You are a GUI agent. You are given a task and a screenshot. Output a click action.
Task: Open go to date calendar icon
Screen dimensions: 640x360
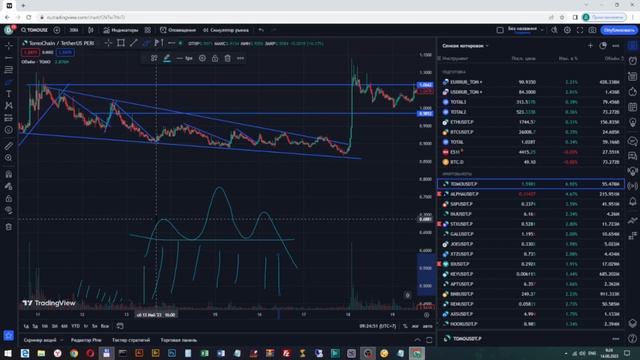tap(120, 326)
